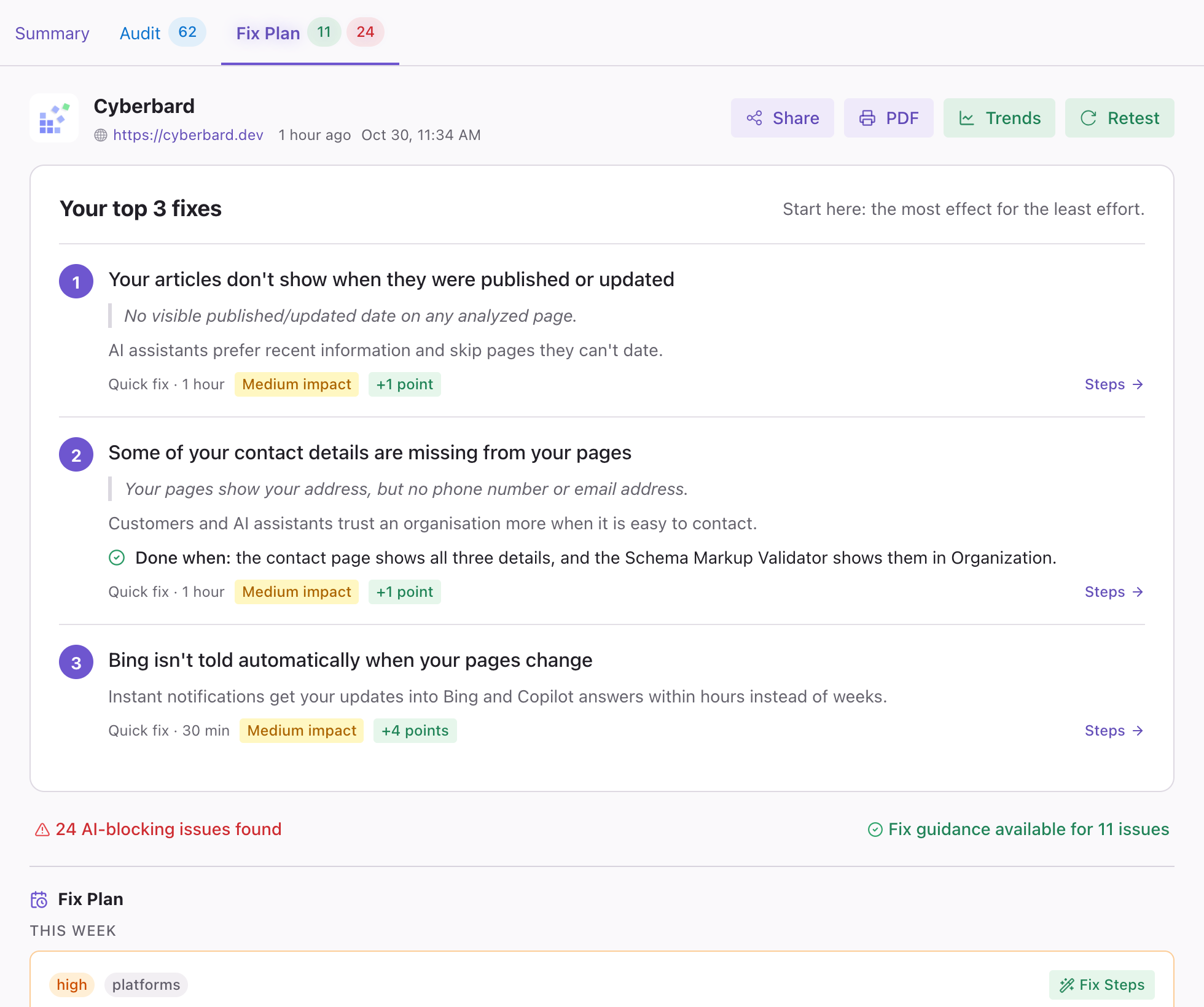Click '24 AI-blocking issues found' text
Image resolution: width=1204 pixels, height=1007 pixels.
[168, 830]
